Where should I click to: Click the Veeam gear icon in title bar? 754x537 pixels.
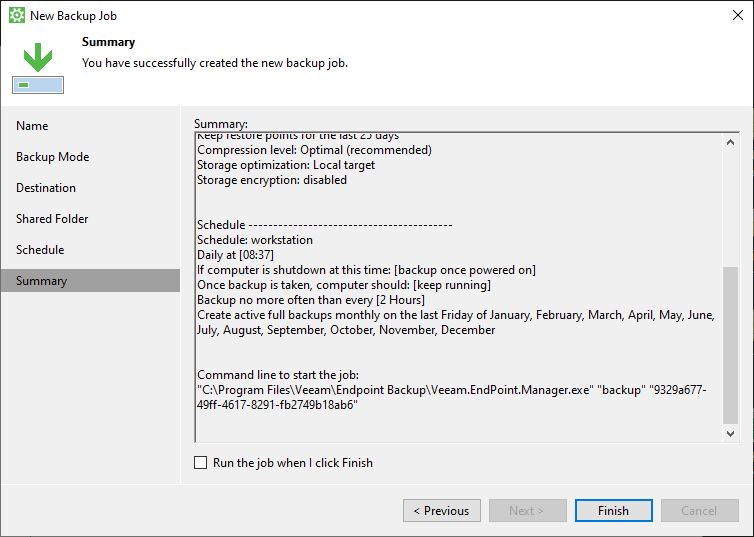[x=17, y=15]
